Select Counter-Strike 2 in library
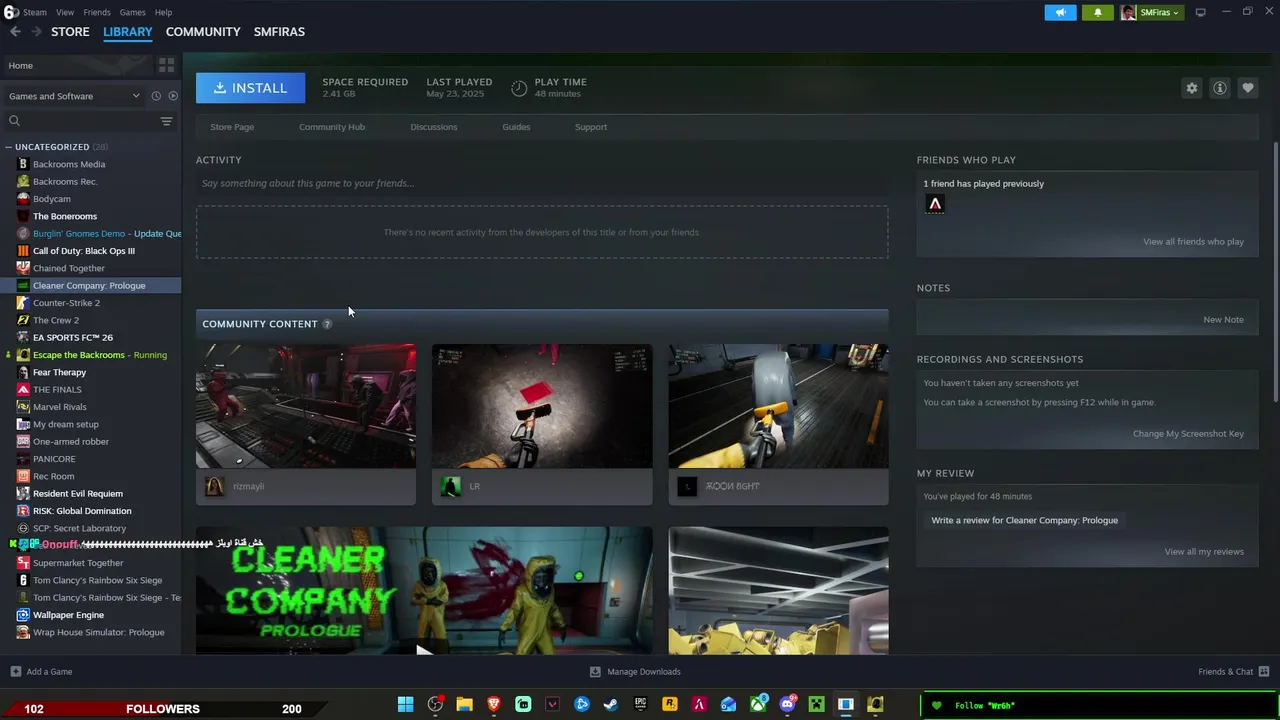1280x720 pixels. (x=66, y=303)
